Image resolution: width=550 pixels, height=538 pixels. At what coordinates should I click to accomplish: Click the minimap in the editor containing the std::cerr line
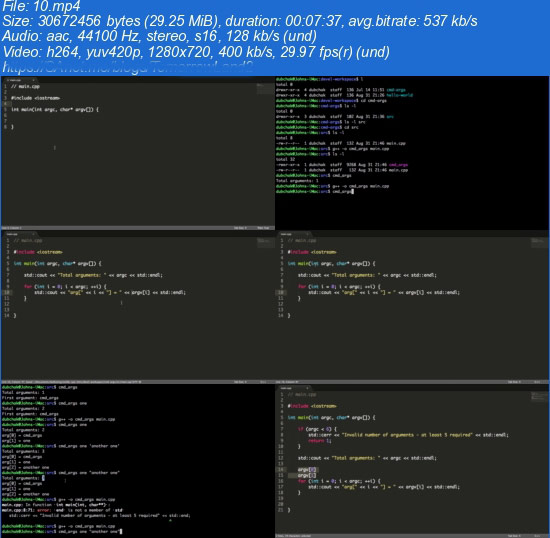click(x=539, y=396)
